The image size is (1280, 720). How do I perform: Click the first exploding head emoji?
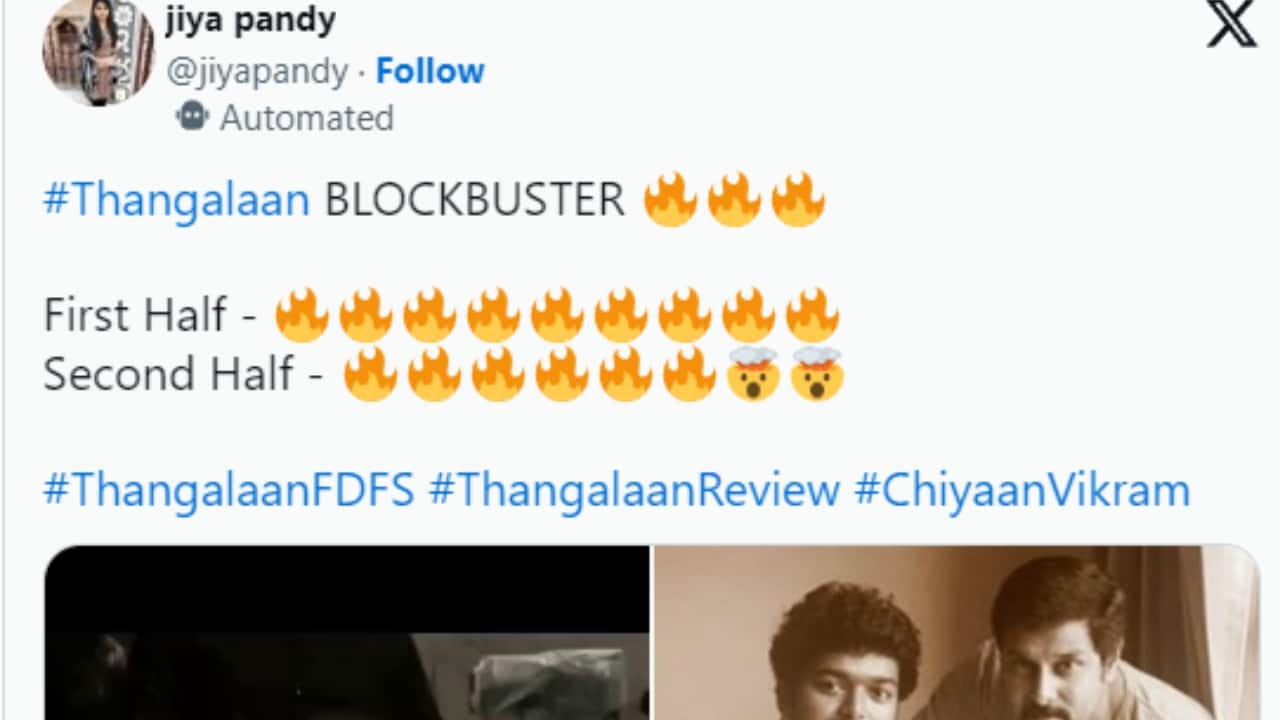point(753,376)
